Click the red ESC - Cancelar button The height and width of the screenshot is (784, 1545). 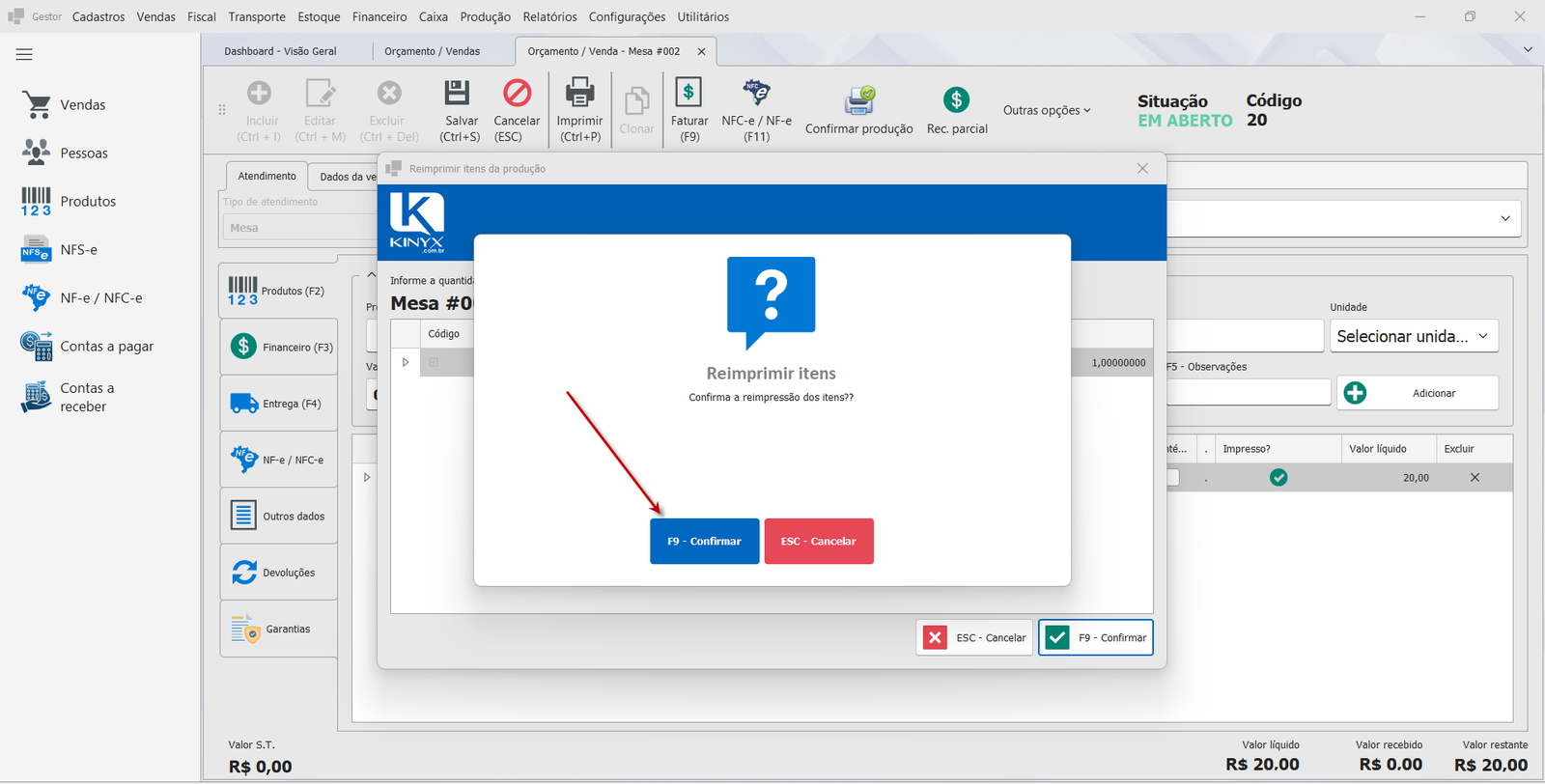click(819, 542)
